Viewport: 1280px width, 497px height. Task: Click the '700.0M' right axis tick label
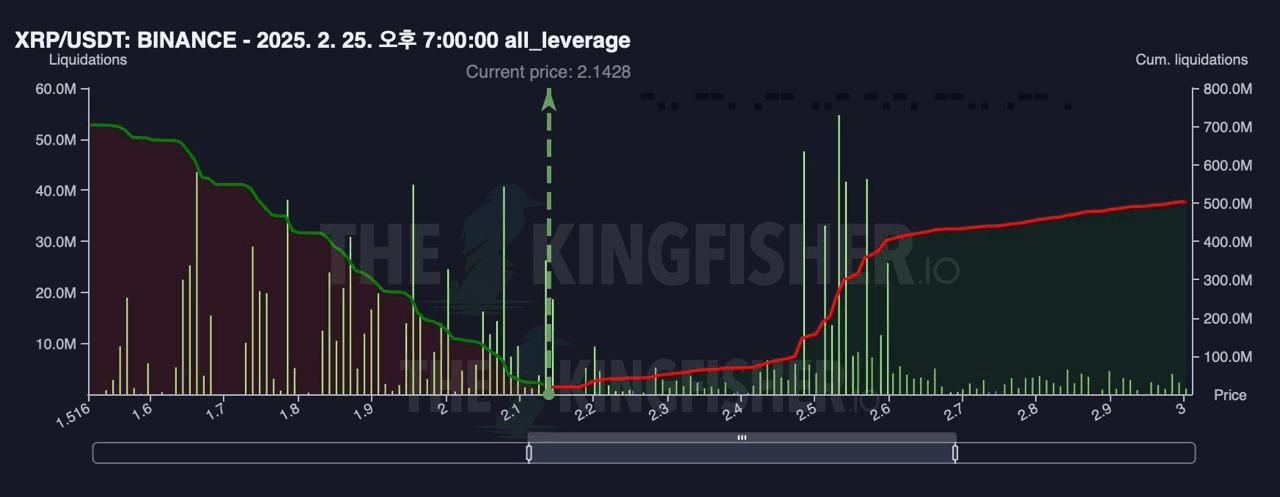pyautogui.click(x=1227, y=128)
